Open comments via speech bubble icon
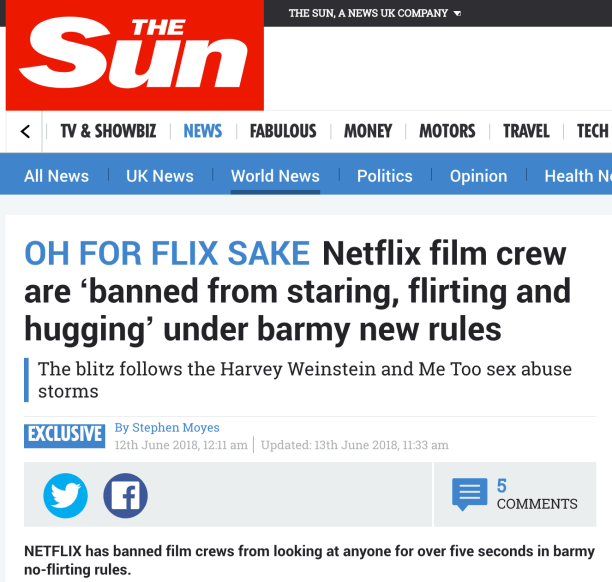Viewport: 612px width, 582px height. (x=470, y=494)
